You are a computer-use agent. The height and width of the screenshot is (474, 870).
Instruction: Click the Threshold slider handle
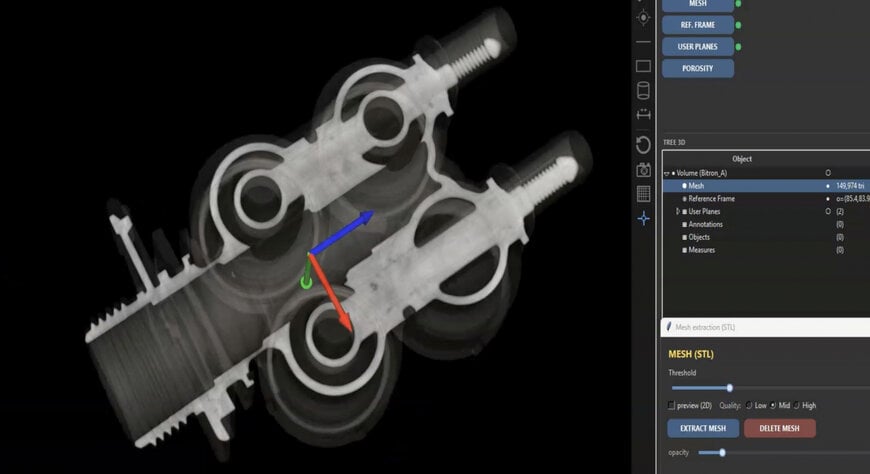point(730,388)
